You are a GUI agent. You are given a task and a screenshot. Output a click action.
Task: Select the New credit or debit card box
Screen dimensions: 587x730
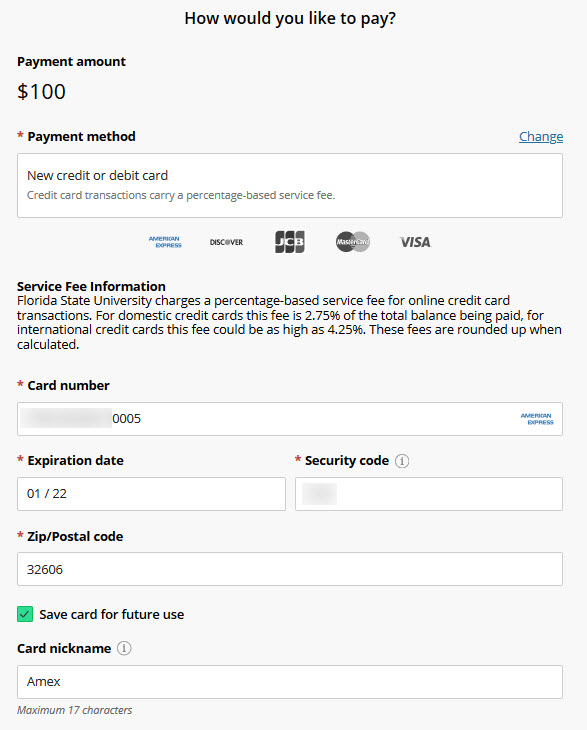[x=290, y=185]
